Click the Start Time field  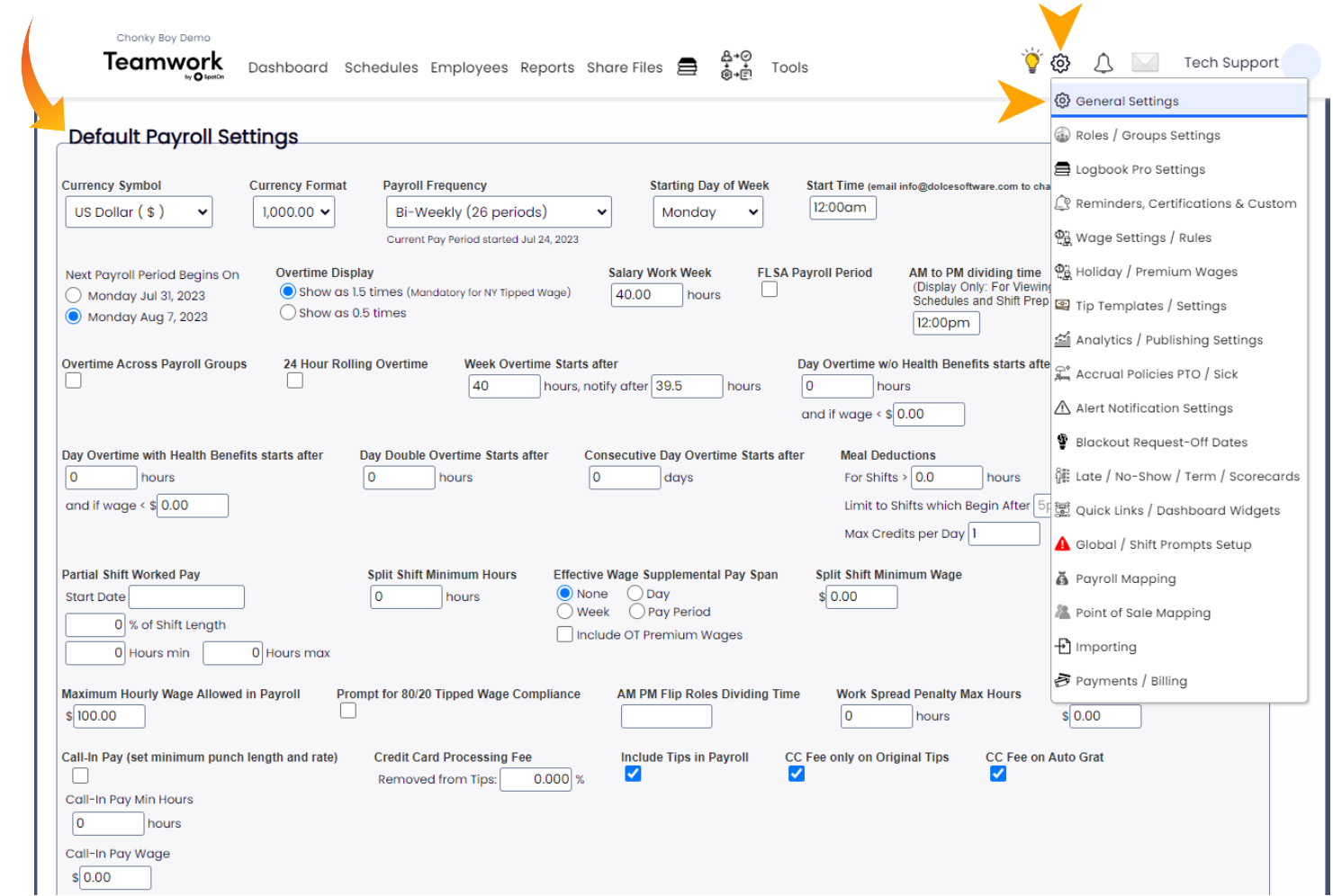pos(843,208)
